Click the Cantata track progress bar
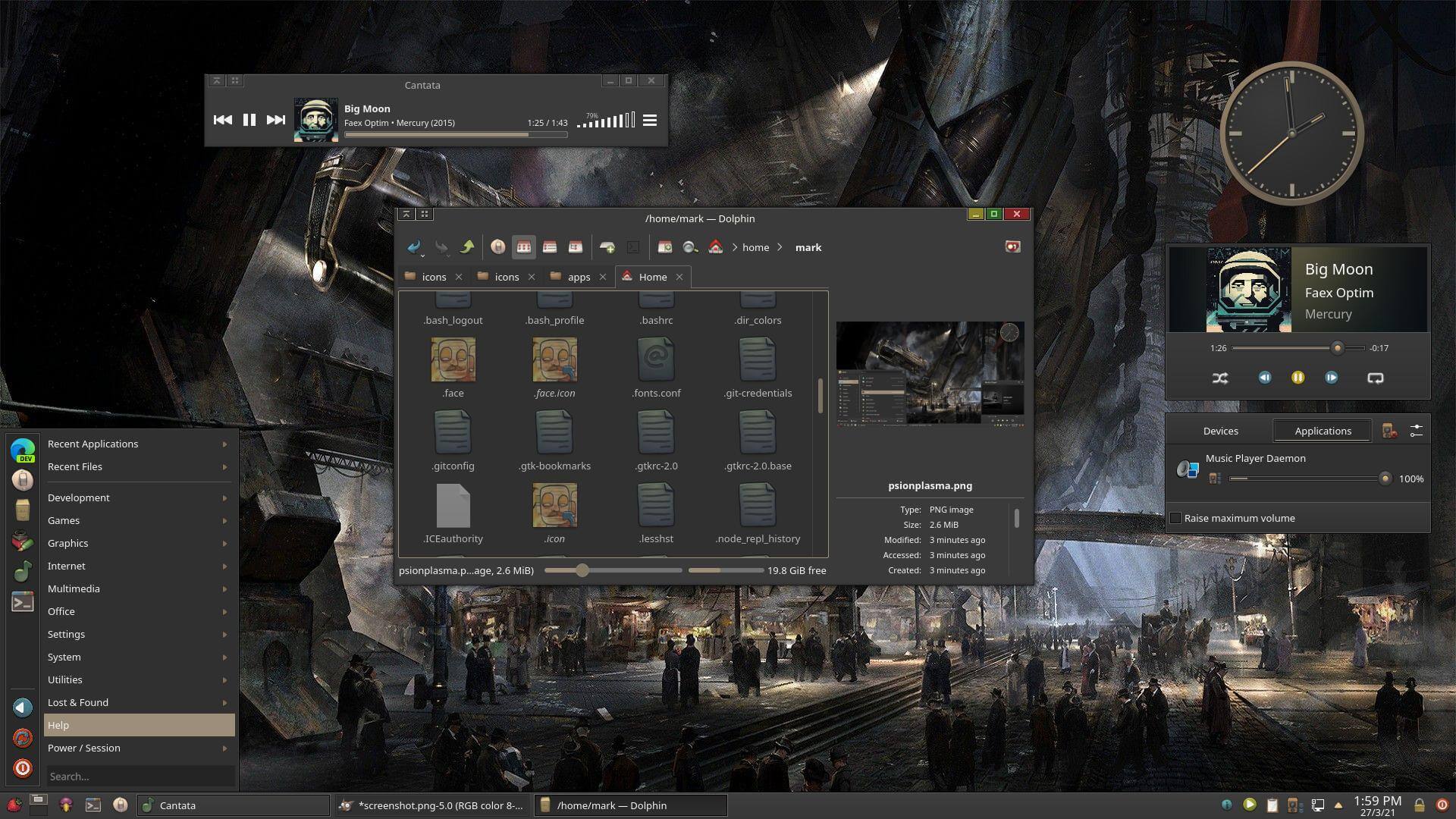The width and height of the screenshot is (1456, 819). [456, 135]
